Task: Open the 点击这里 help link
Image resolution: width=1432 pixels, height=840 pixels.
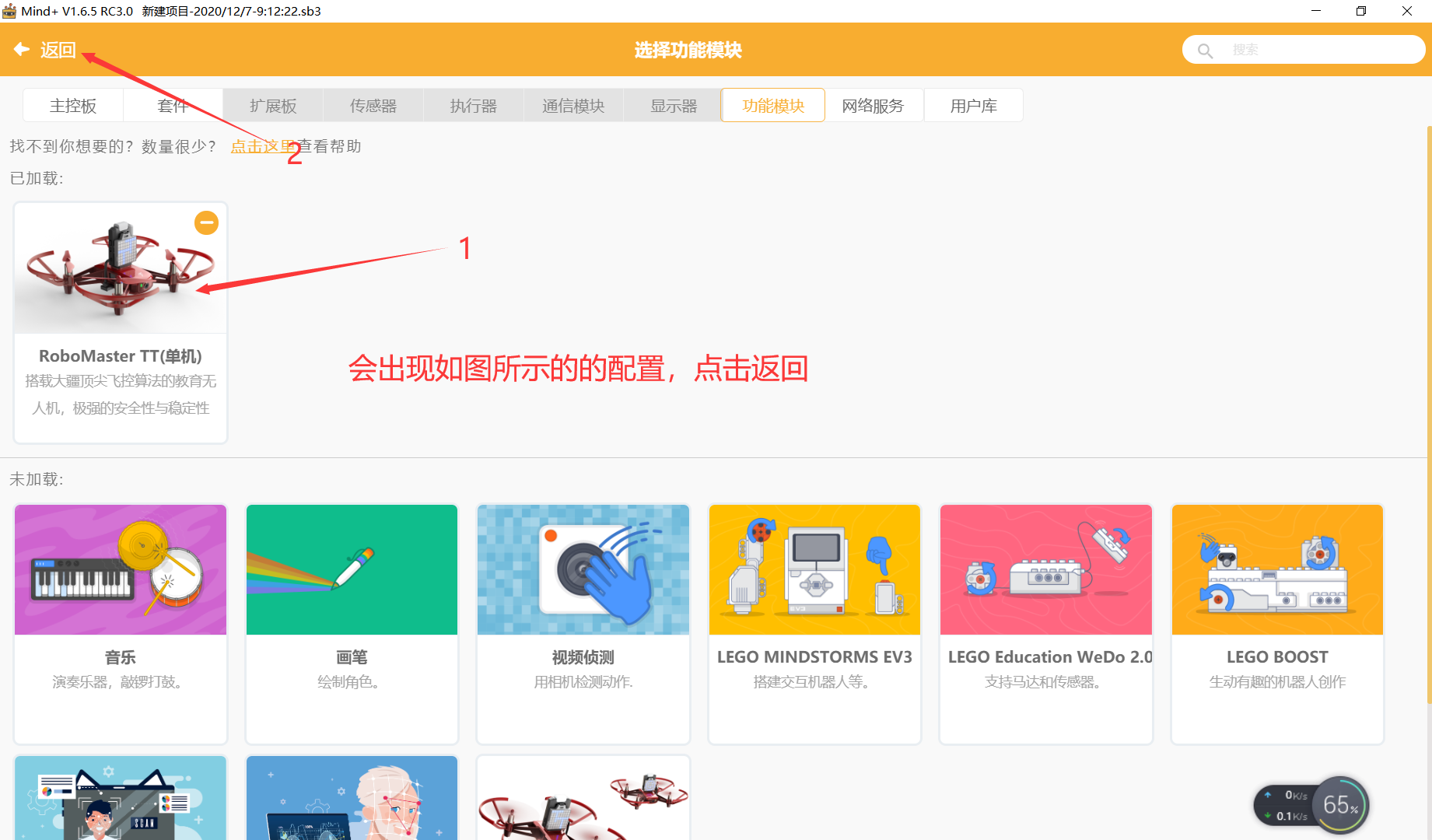Action: (263, 146)
